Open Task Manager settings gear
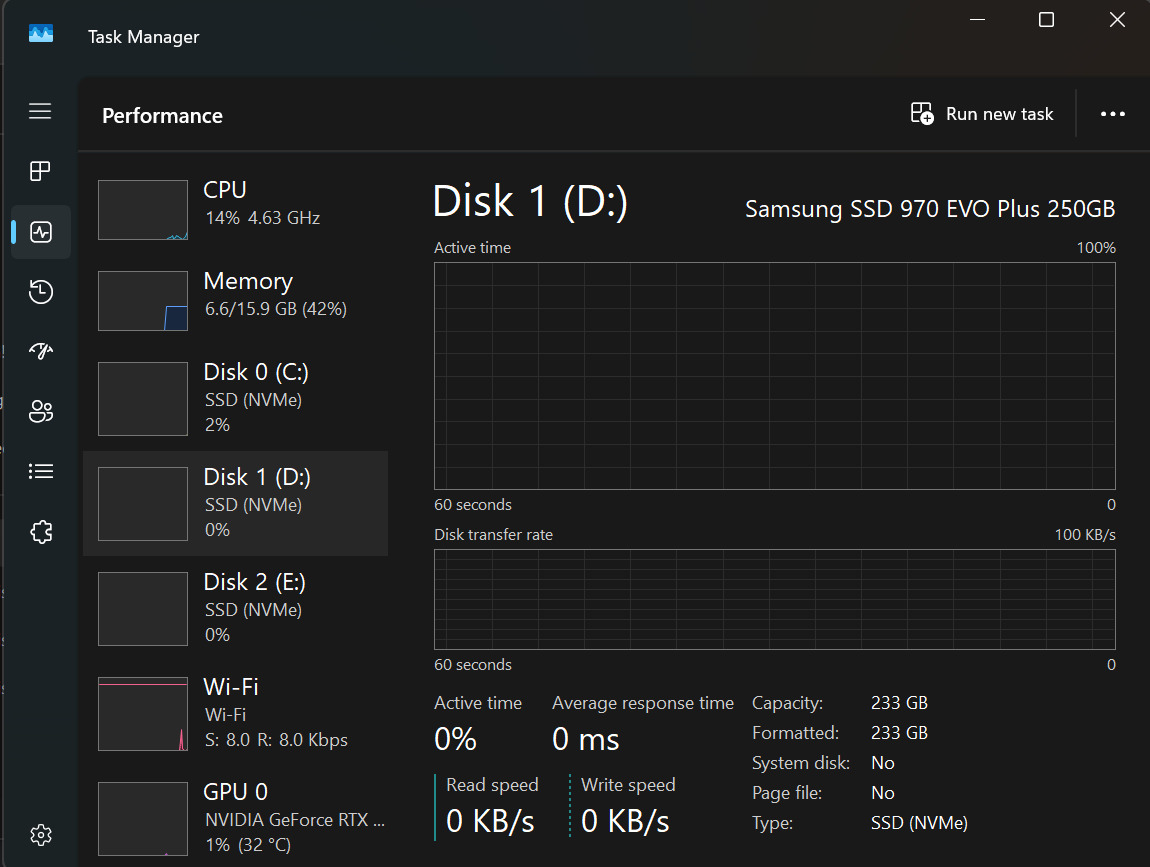 pyautogui.click(x=40, y=834)
